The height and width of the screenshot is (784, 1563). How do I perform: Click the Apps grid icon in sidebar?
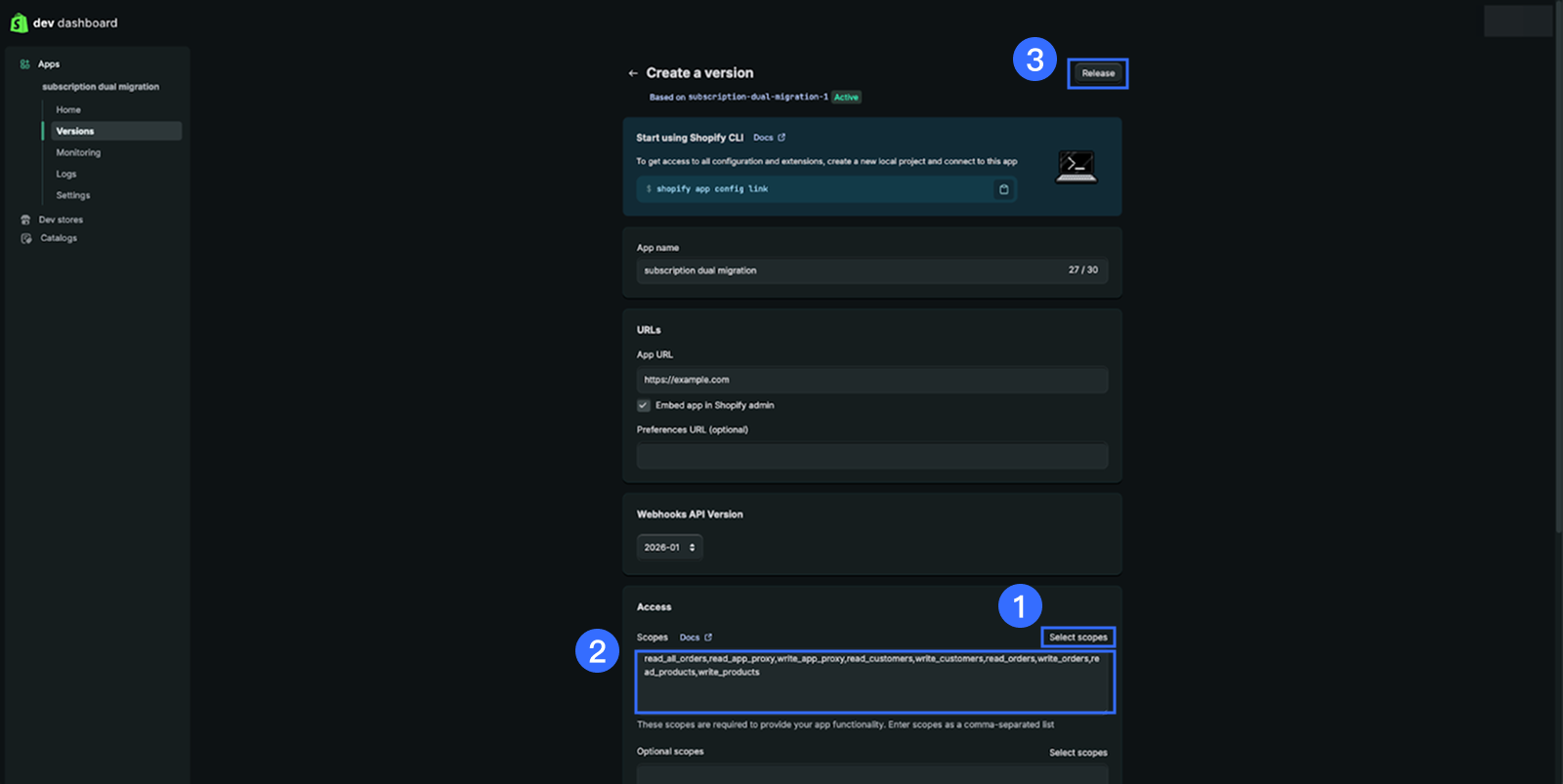(25, 64)
